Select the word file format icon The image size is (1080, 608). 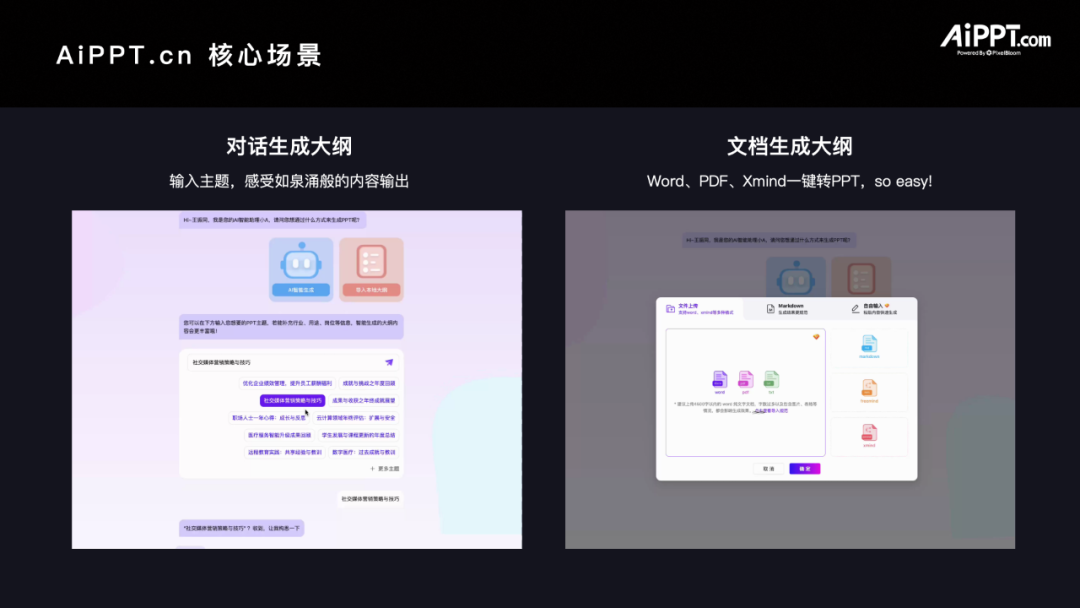[720, 381]
